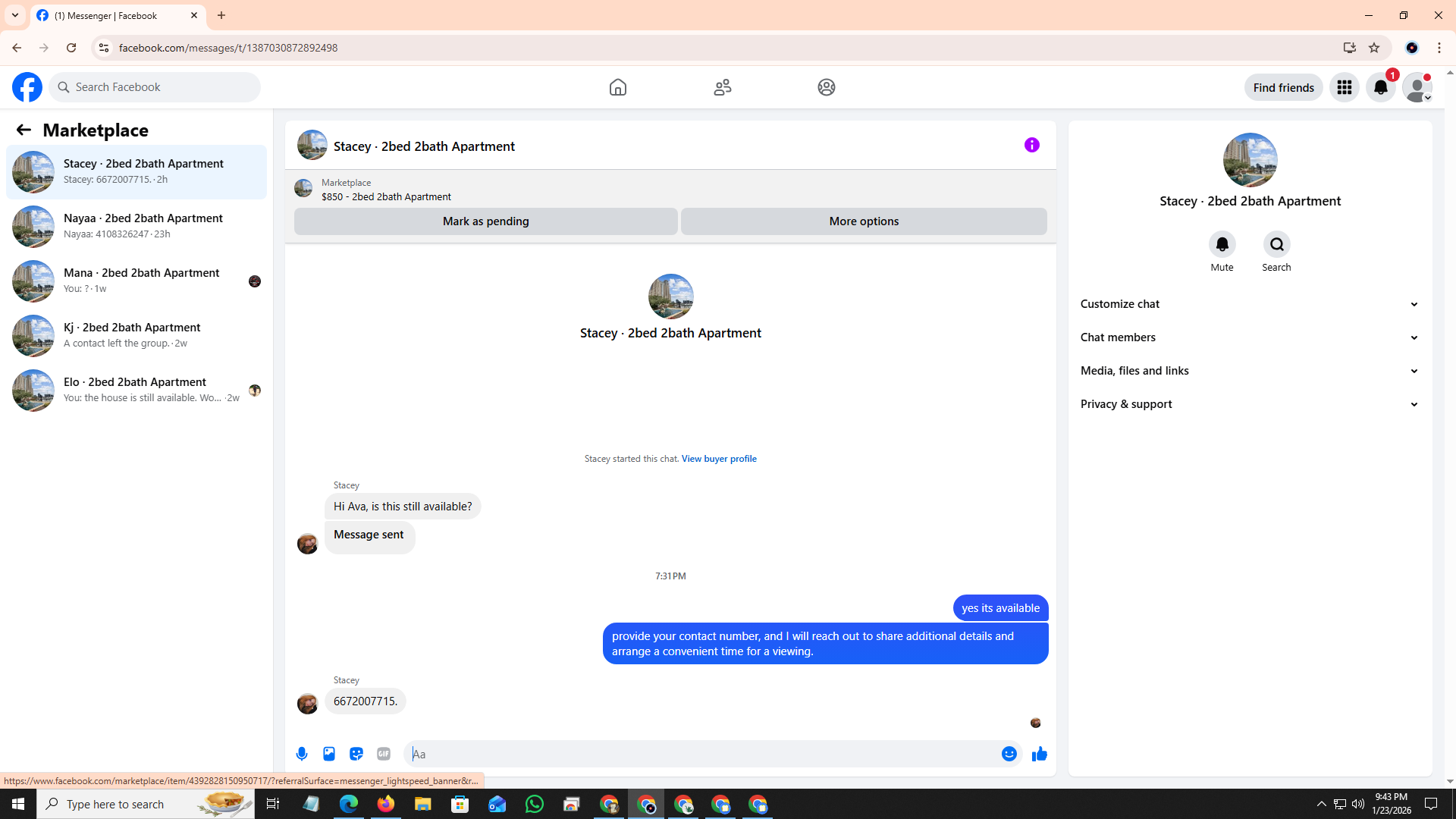This screenshot has width=1456, height=819.
Task: Toggle the purple conversation information panel
Action: tap(1031, 145)
